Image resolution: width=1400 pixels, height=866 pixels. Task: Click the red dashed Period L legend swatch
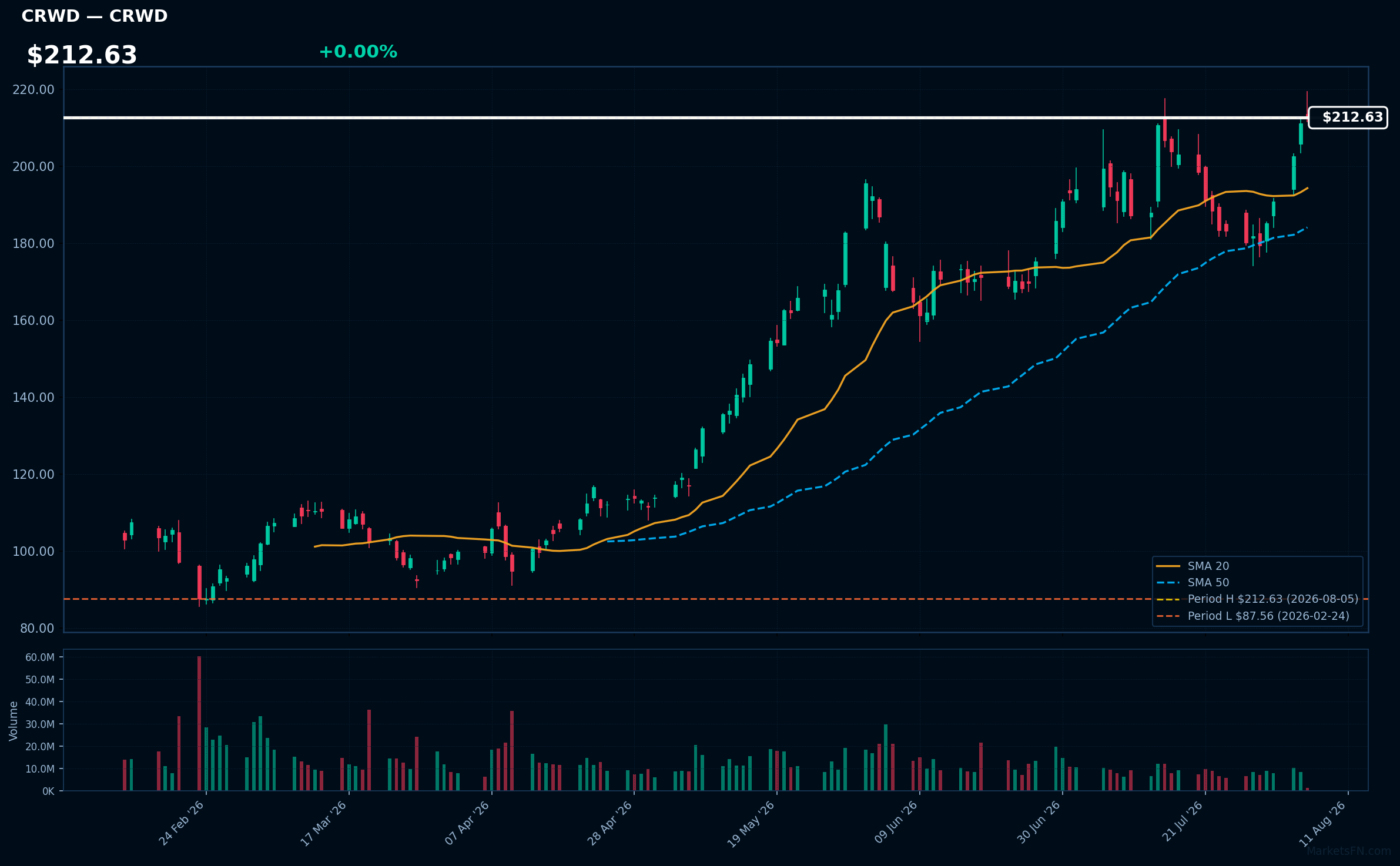[1168, 616]
